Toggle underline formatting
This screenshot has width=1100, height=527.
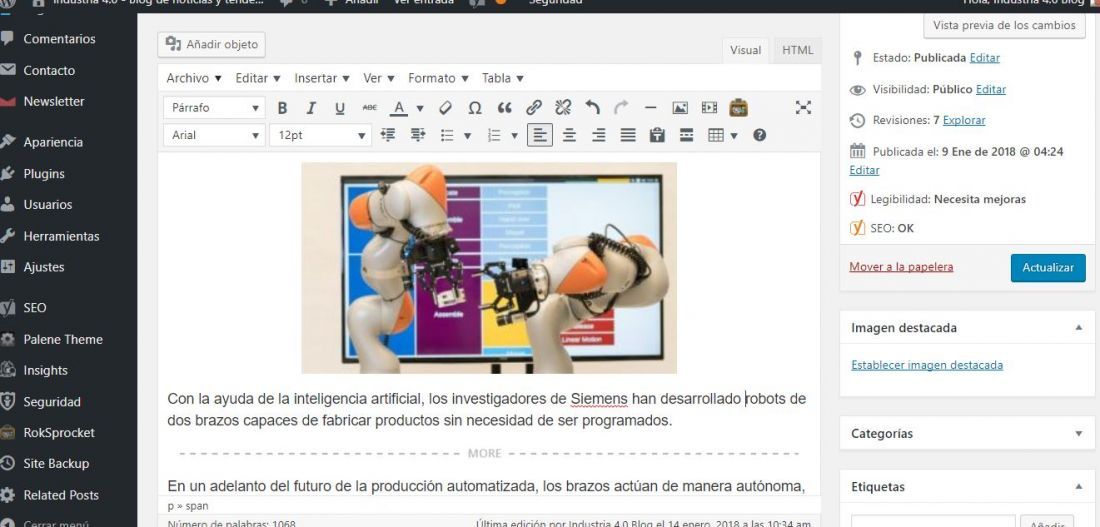[340, 108]
